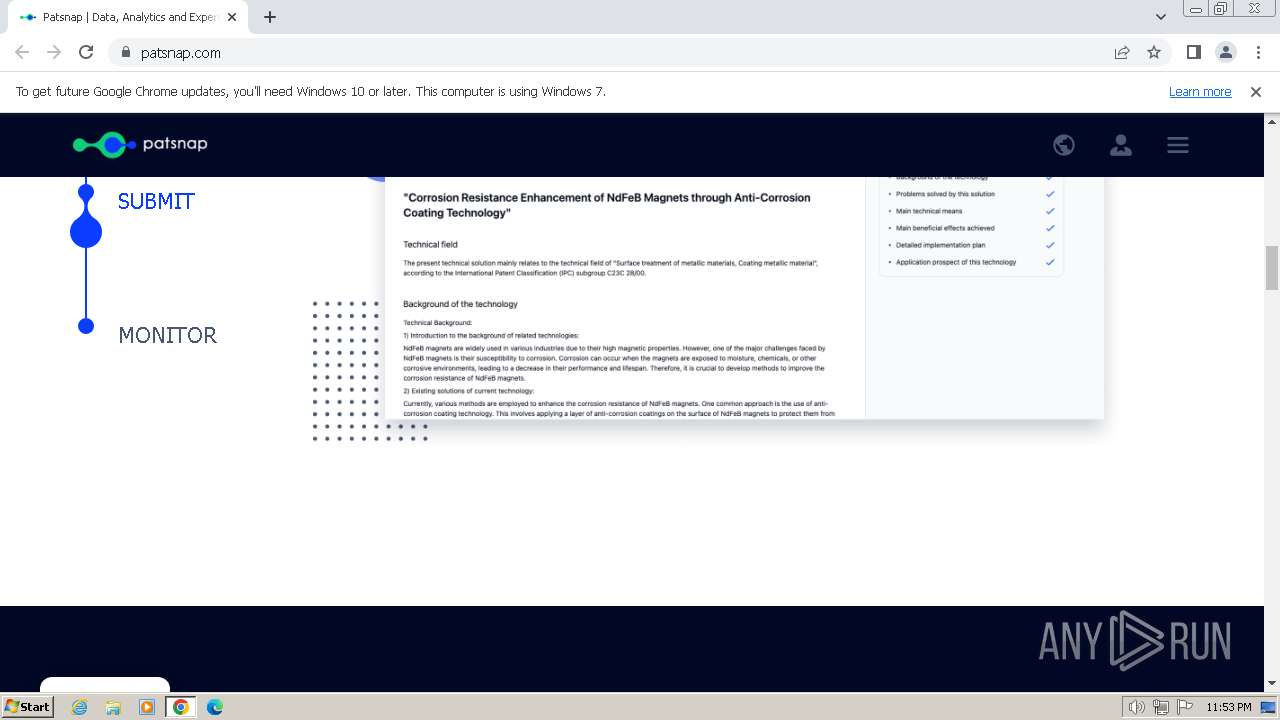The image size is (1280, 720).
Task: Open the globe language selector
Action: pos(1064,145)
